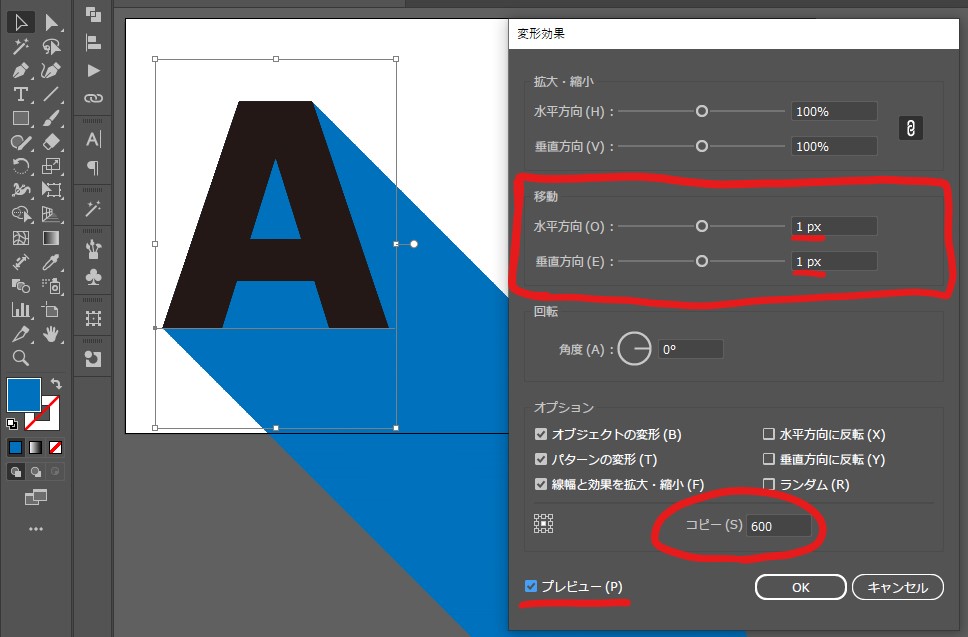Select the Column Graph tool
This screenshot has height=637, width=968.
20,310
